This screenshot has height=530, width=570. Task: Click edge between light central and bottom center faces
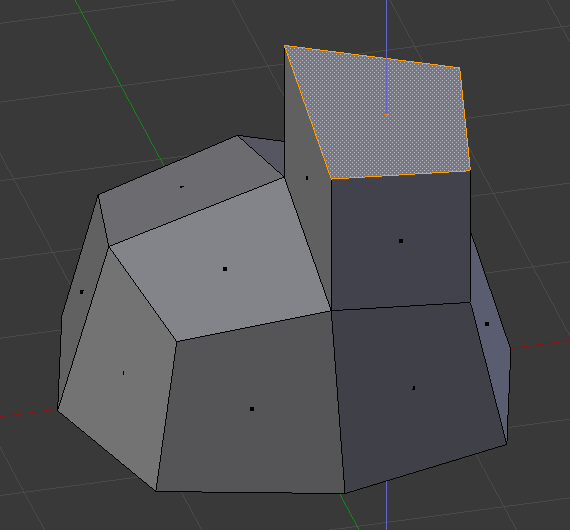click(x=253, y=326)
